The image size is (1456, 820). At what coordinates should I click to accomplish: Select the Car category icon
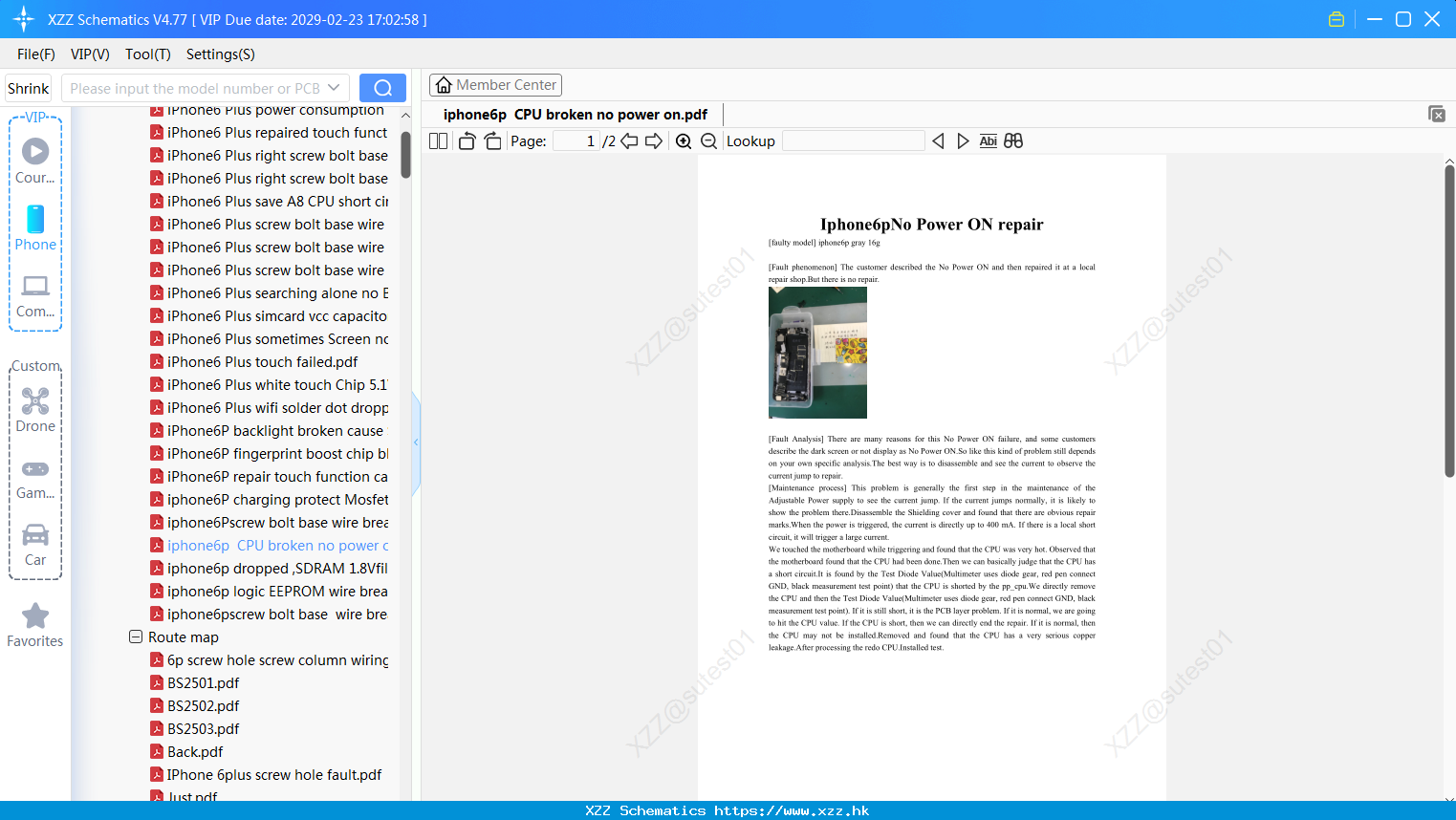click(x=35, y=545)
